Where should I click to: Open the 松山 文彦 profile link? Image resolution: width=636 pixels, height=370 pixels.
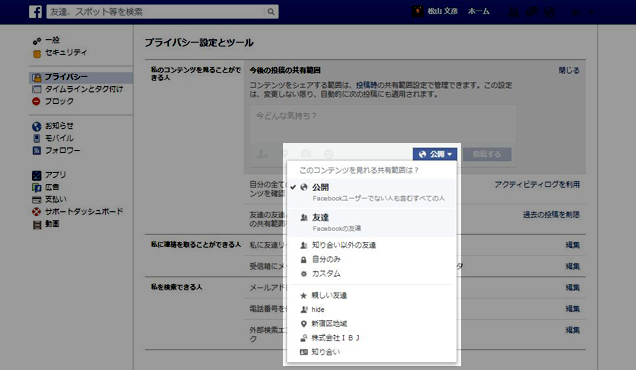point(442,11)
